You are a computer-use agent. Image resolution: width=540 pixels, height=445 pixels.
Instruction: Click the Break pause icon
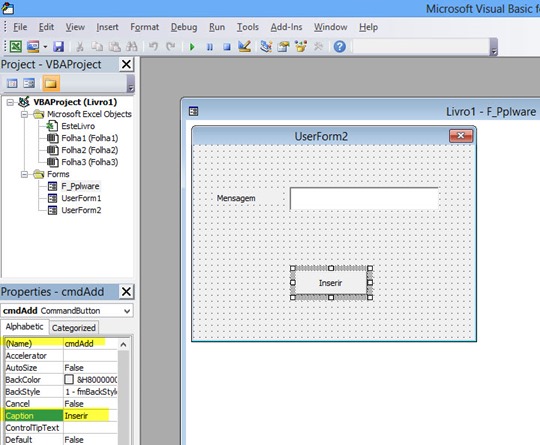click(209, 46)
